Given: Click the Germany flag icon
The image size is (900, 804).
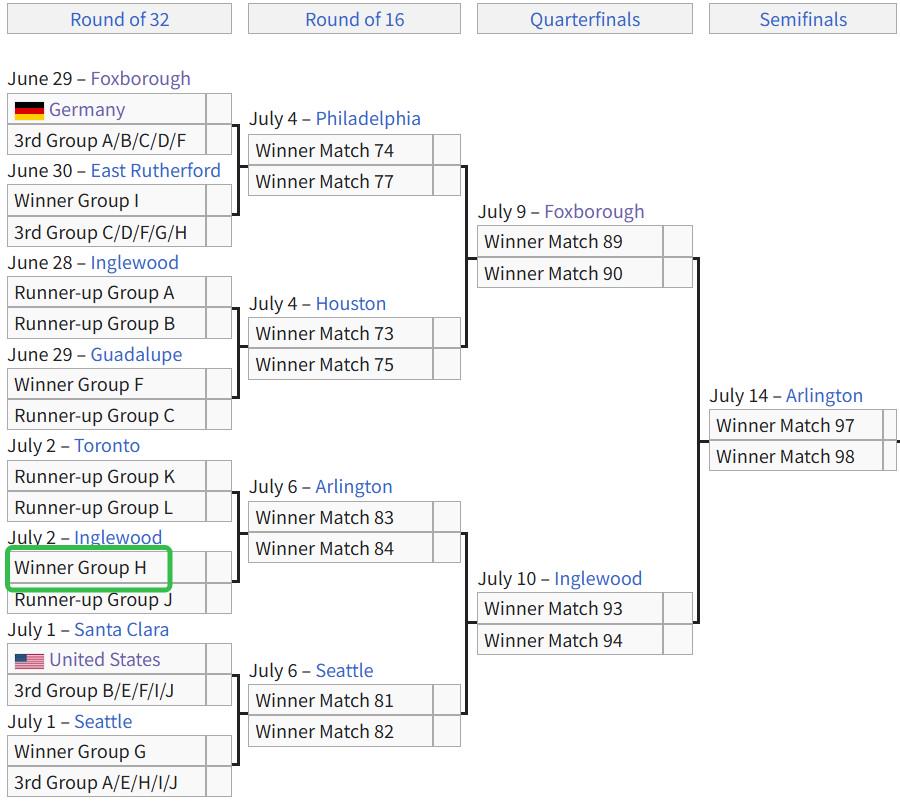Looking at the screenshot, I should 29,110.
